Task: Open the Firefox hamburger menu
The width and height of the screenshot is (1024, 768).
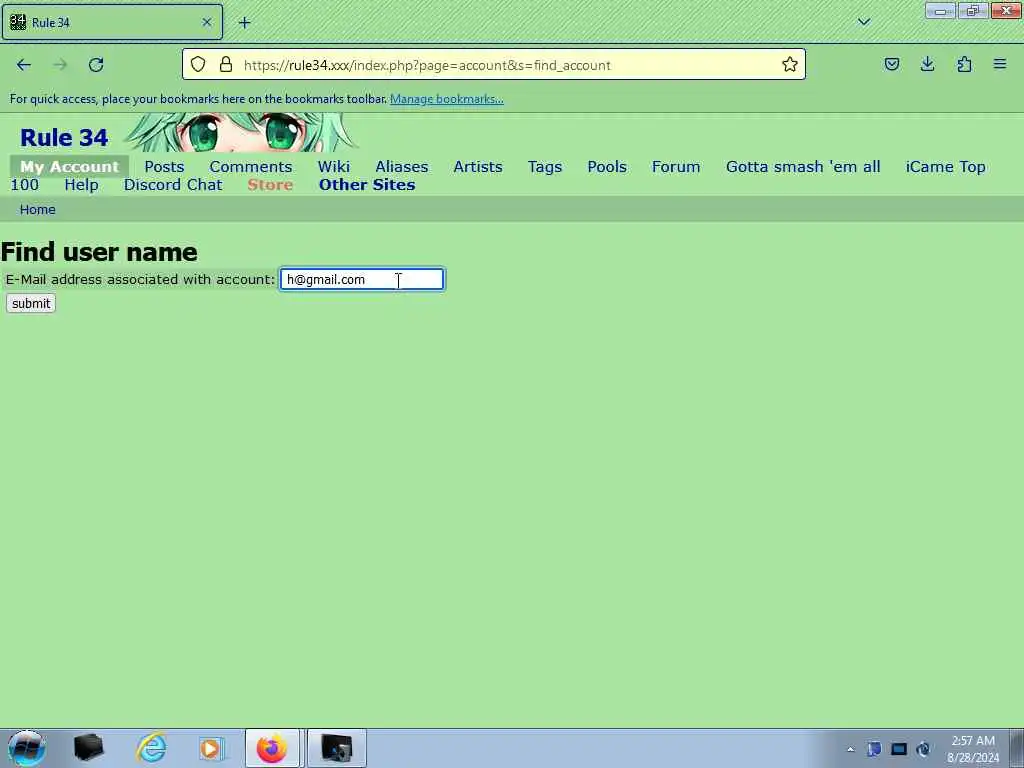Action: 1000,64
